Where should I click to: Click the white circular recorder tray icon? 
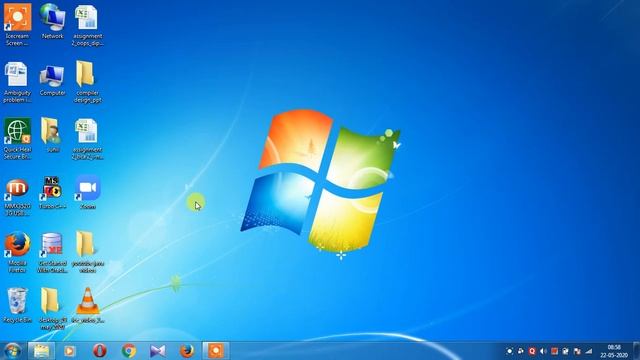509,351
